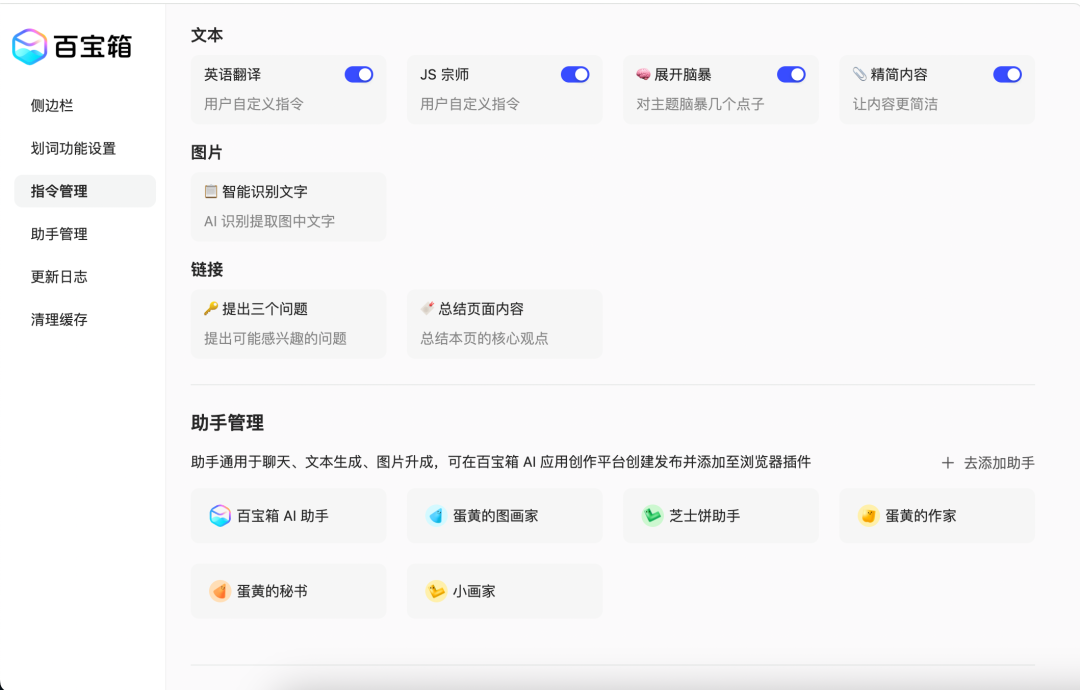This screenshot has width=1080, height=690.
Task: Click the 对主题脑暴几个点子 description
Action: click(x=700, y=104)
